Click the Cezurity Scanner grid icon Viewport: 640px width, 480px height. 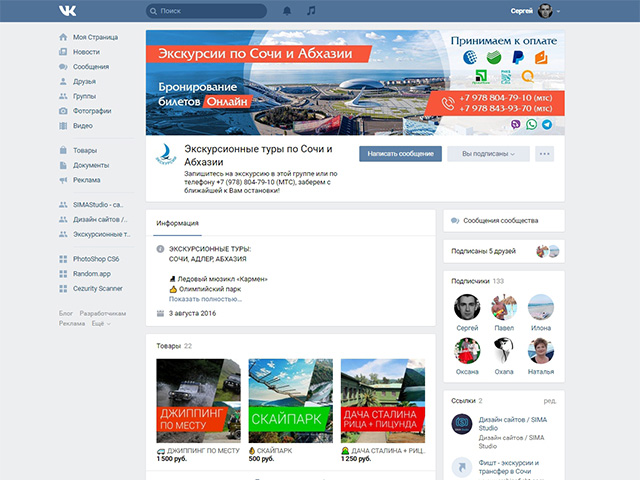click(63, 289)
